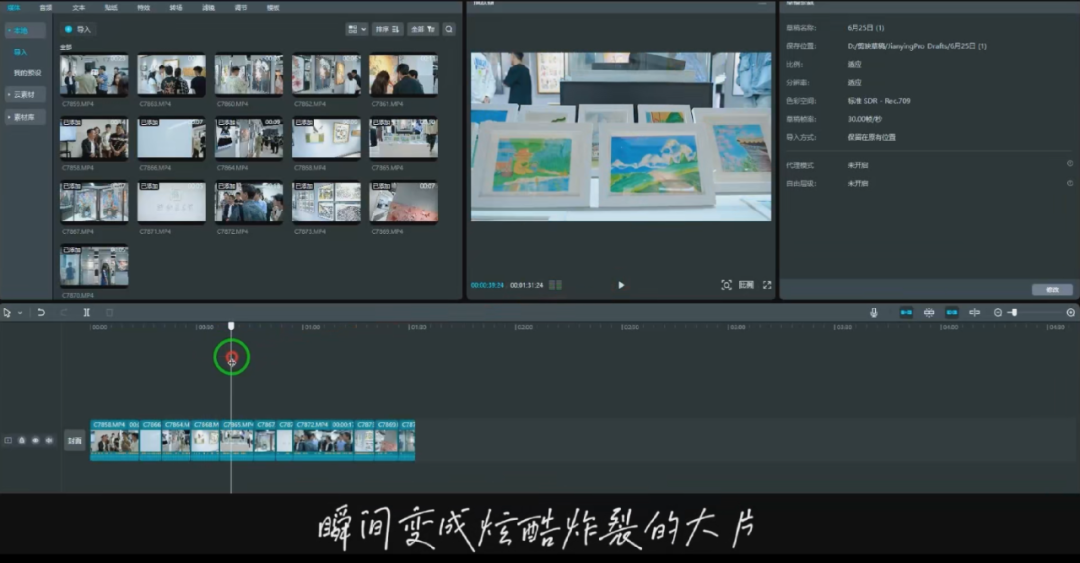Image resolution: width=1080 pixels, height=563 pixels.
Task: Click the 导入 import button
Action: (78, 29)
